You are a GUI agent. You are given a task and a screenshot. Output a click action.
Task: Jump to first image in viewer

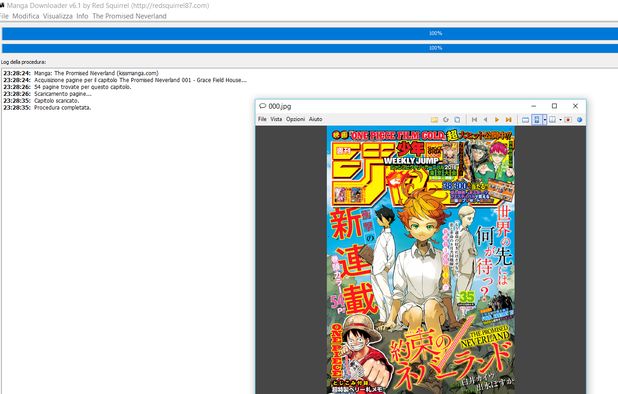pyautogui.click(x=474, y=119)
